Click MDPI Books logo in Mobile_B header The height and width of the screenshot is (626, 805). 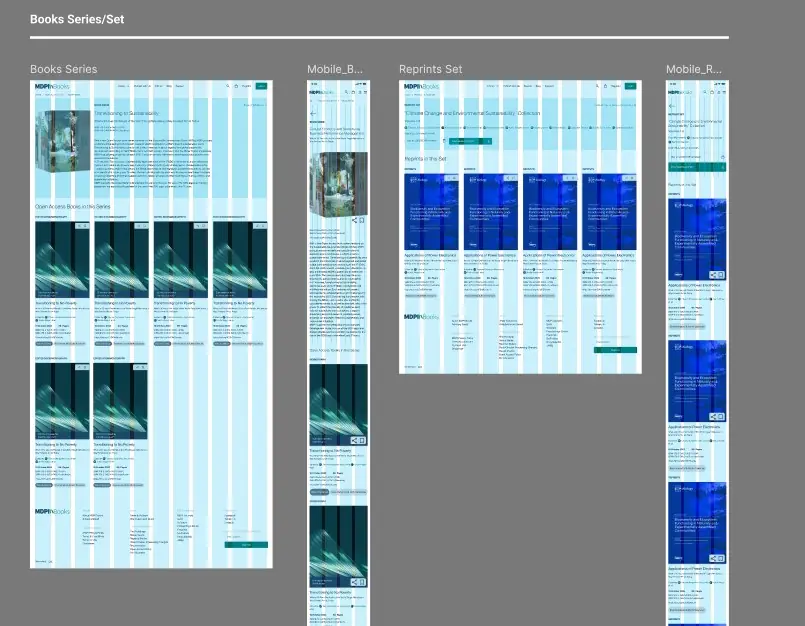click(x=321, y=92)
